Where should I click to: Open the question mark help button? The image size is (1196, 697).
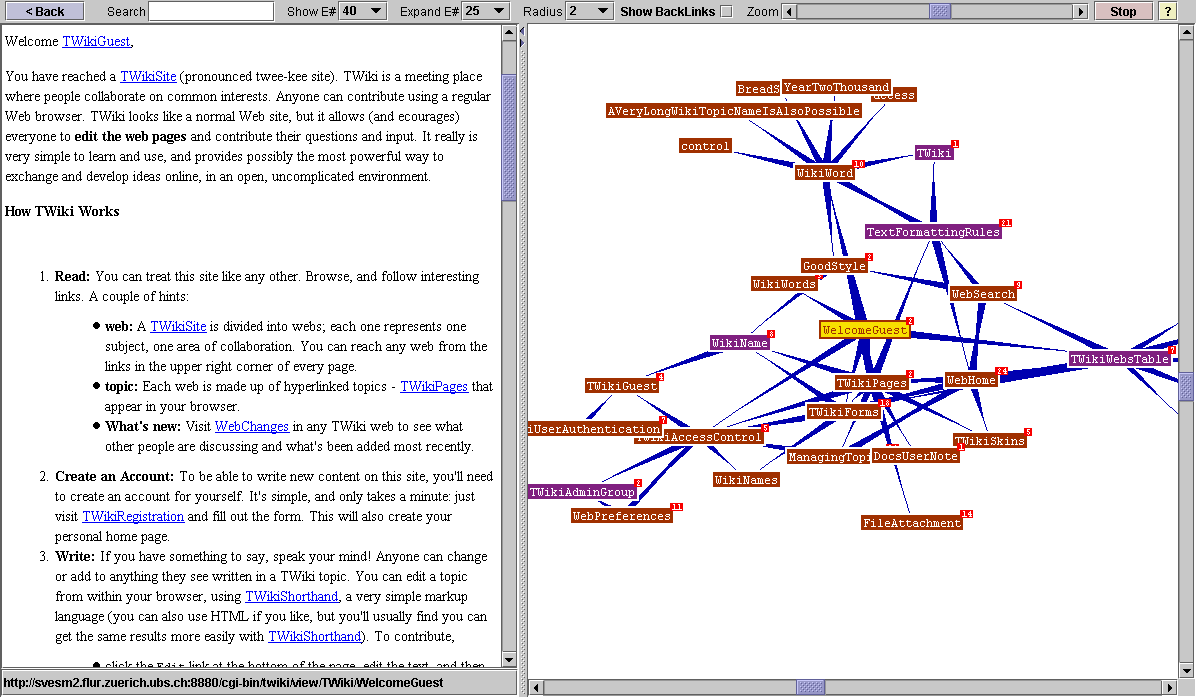click(x=1167, y=11)
